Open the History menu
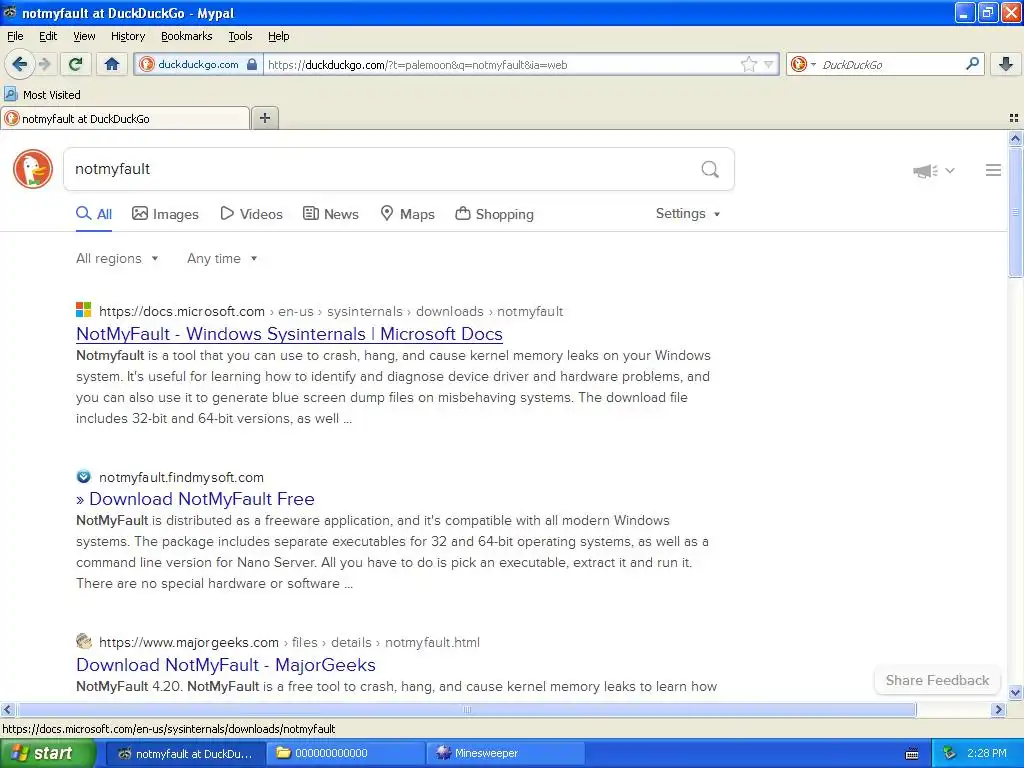The image size is (1024, 768). (128, 36)
